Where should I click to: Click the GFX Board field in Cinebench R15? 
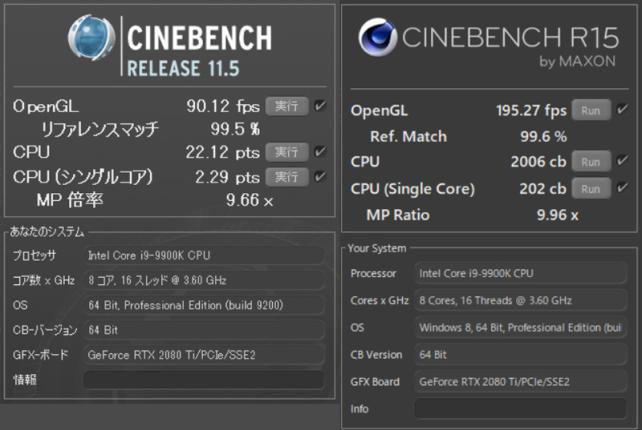(520, 382)
